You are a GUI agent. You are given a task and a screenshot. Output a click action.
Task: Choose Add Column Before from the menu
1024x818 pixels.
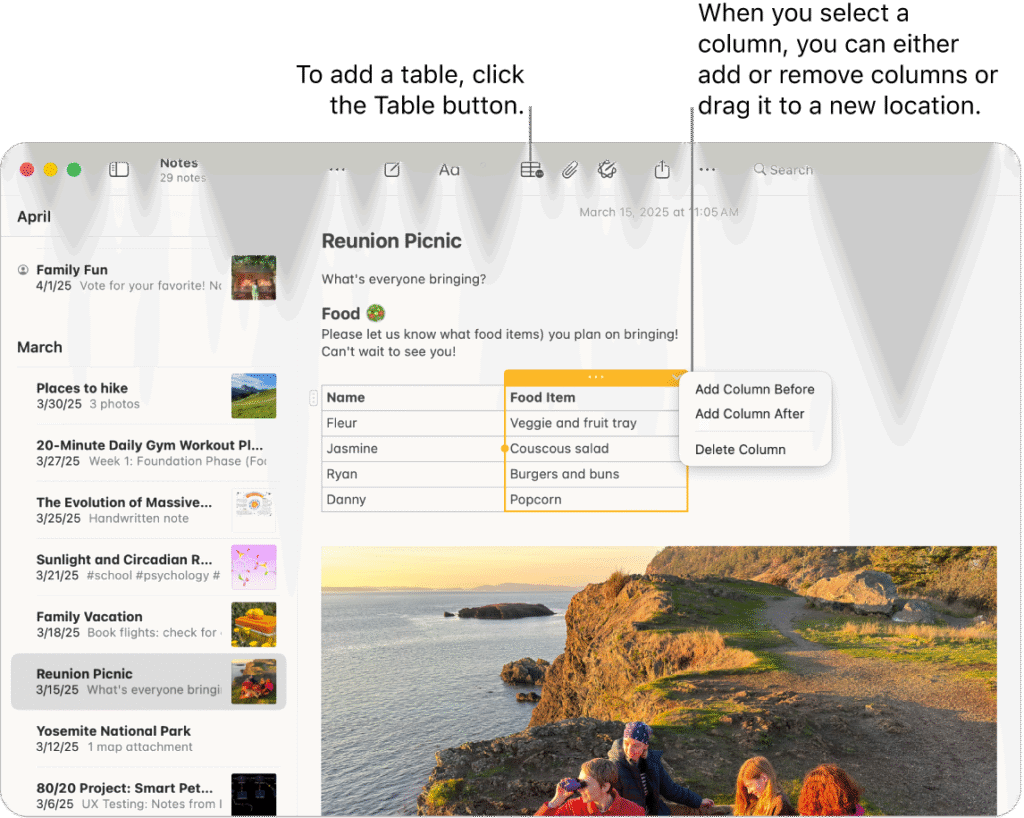pyautogui.click(x=754, y=390)
